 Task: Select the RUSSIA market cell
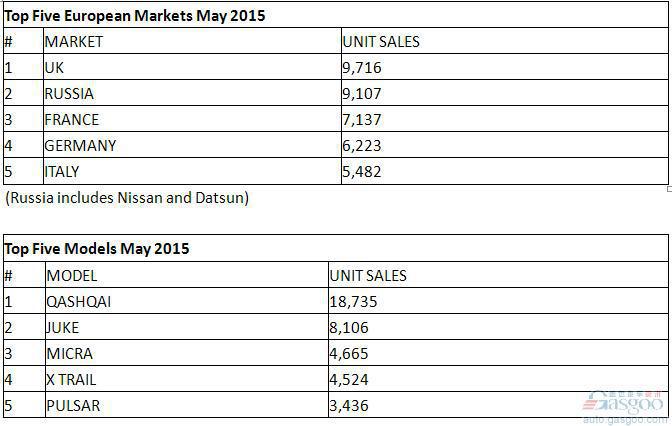click(192, 93)
